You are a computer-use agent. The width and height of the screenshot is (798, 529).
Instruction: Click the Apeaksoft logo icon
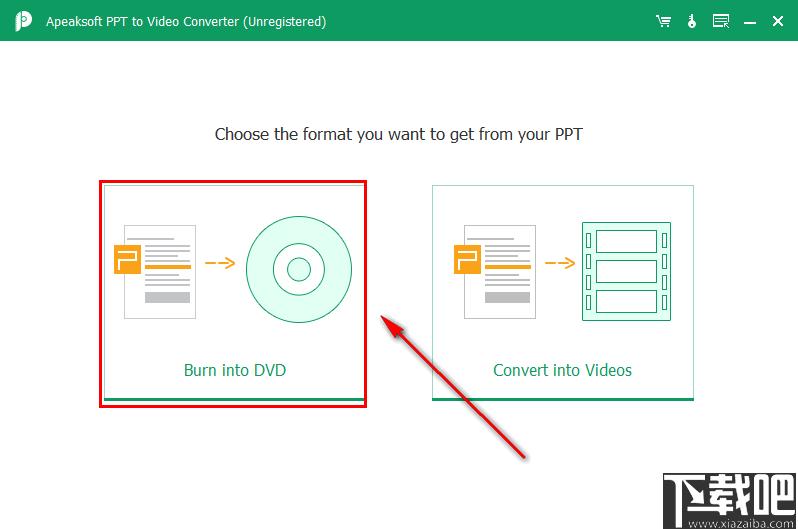pyautogui.click(x=23, y=21)
